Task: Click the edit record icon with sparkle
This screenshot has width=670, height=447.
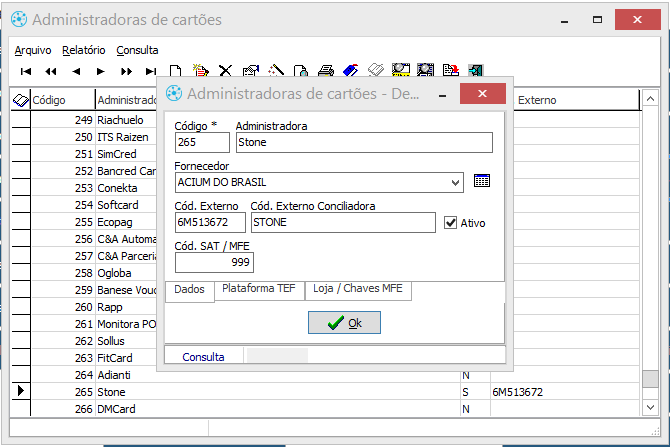Action: click(x=200, y=70)
